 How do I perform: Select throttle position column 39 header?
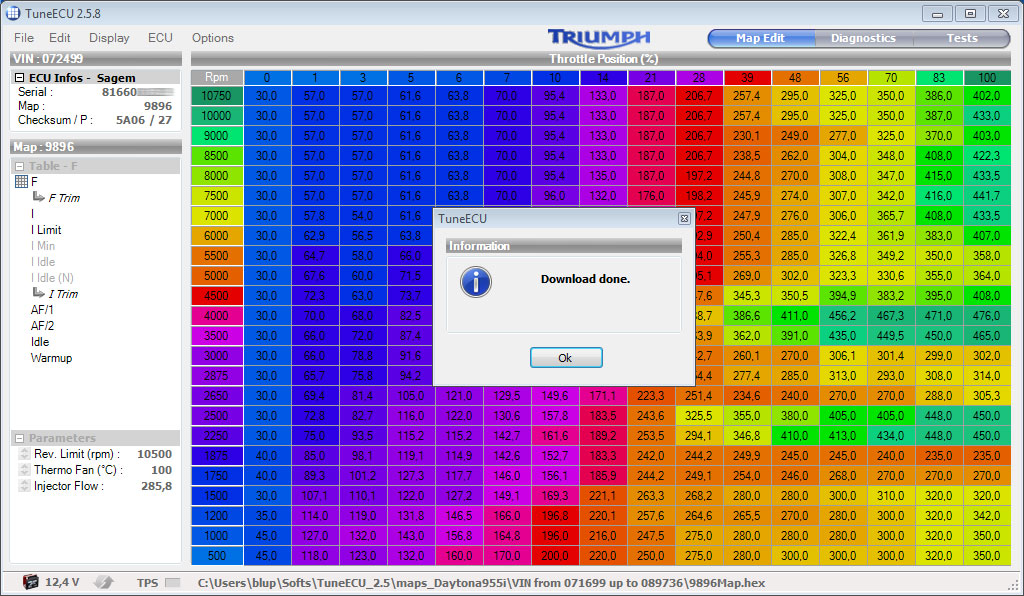pos(746,77)
